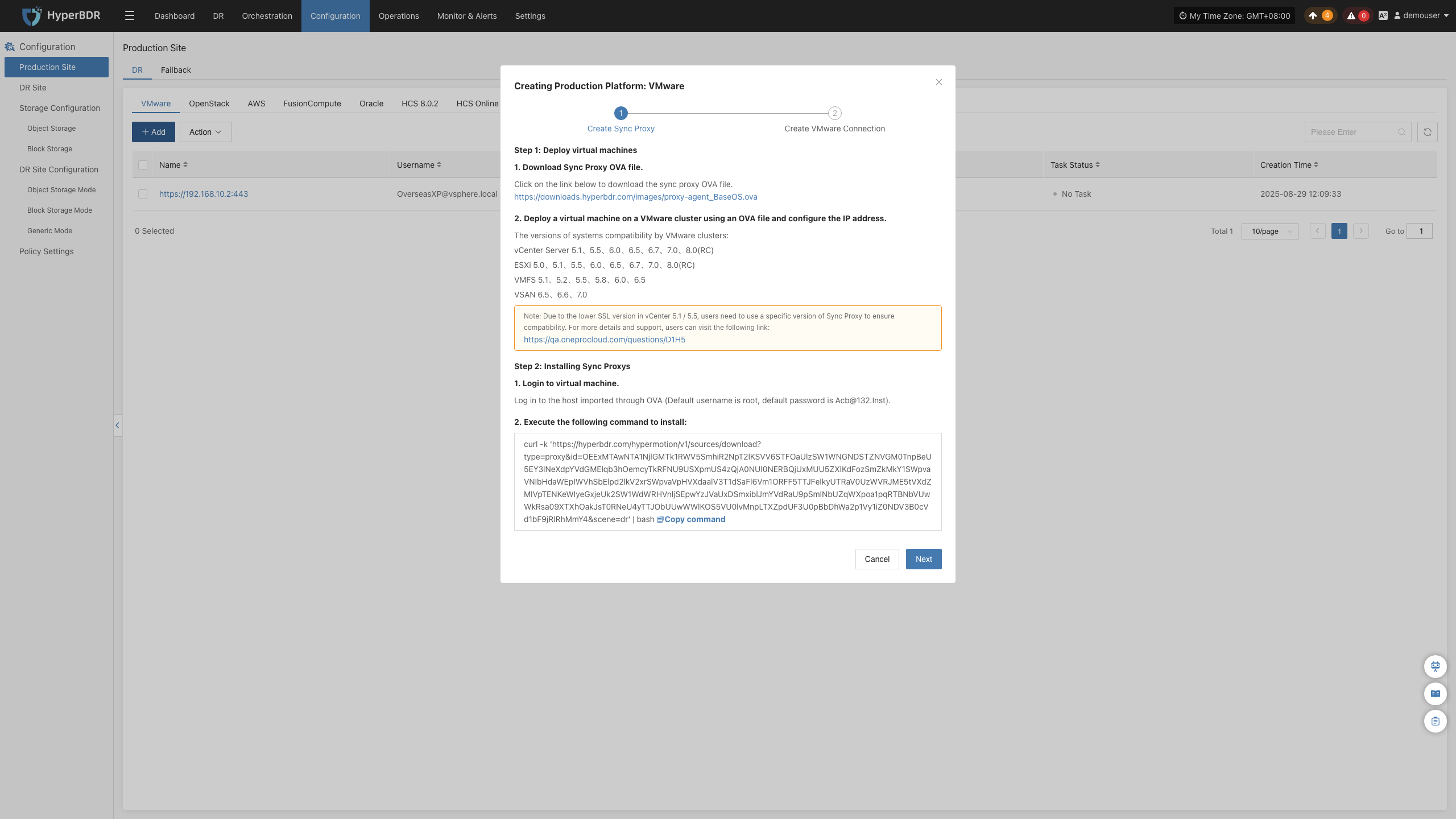Open the demouser account menu
The image size is (1456, 819).
pyautogui.click(x=1421, y=16)
